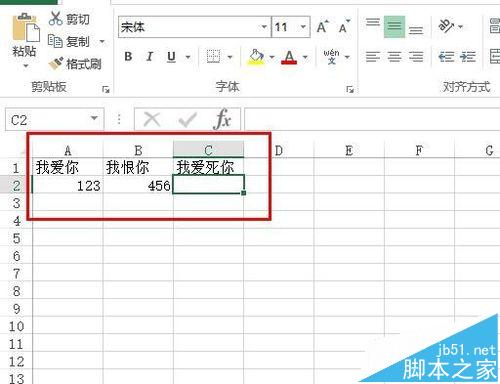Decrease font size with the smaller A icon
Viewport: 500px width, 384px height.
pyautogui.click(x=344, y=27)
